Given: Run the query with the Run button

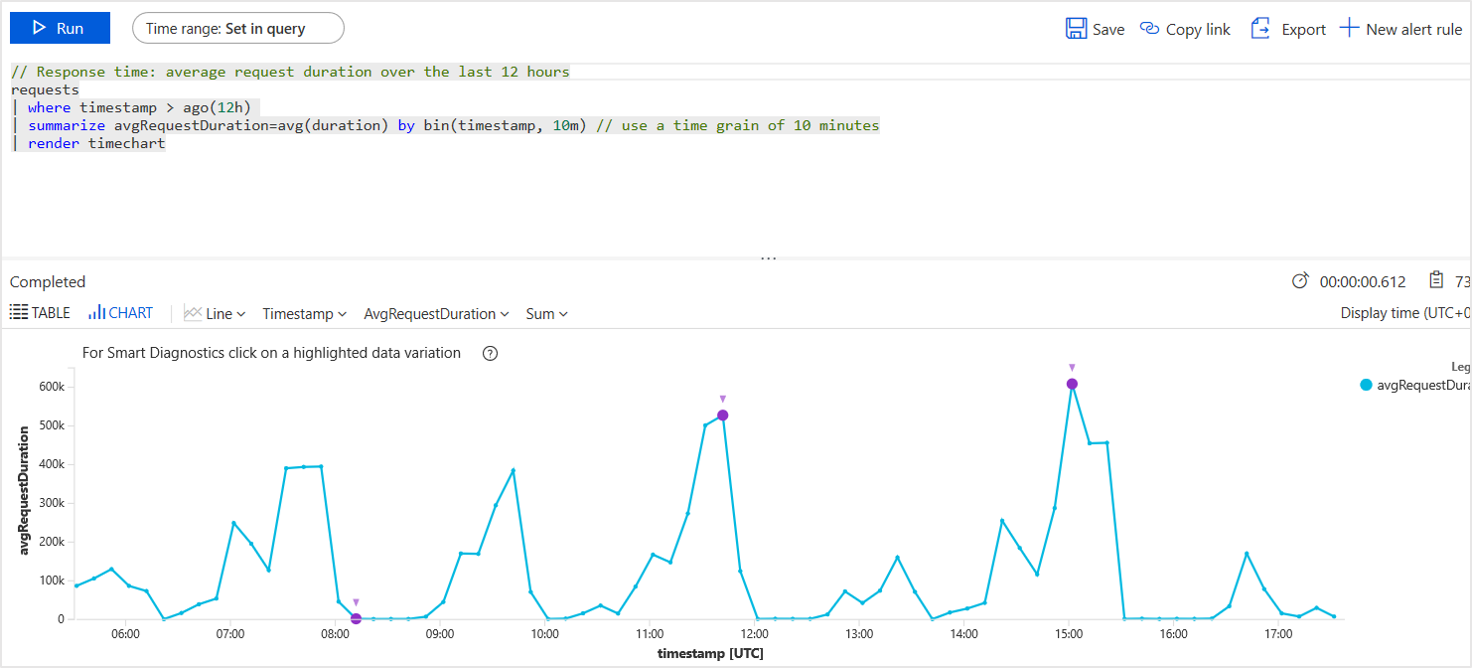Looking at the screenshot, I should point(60,28).
